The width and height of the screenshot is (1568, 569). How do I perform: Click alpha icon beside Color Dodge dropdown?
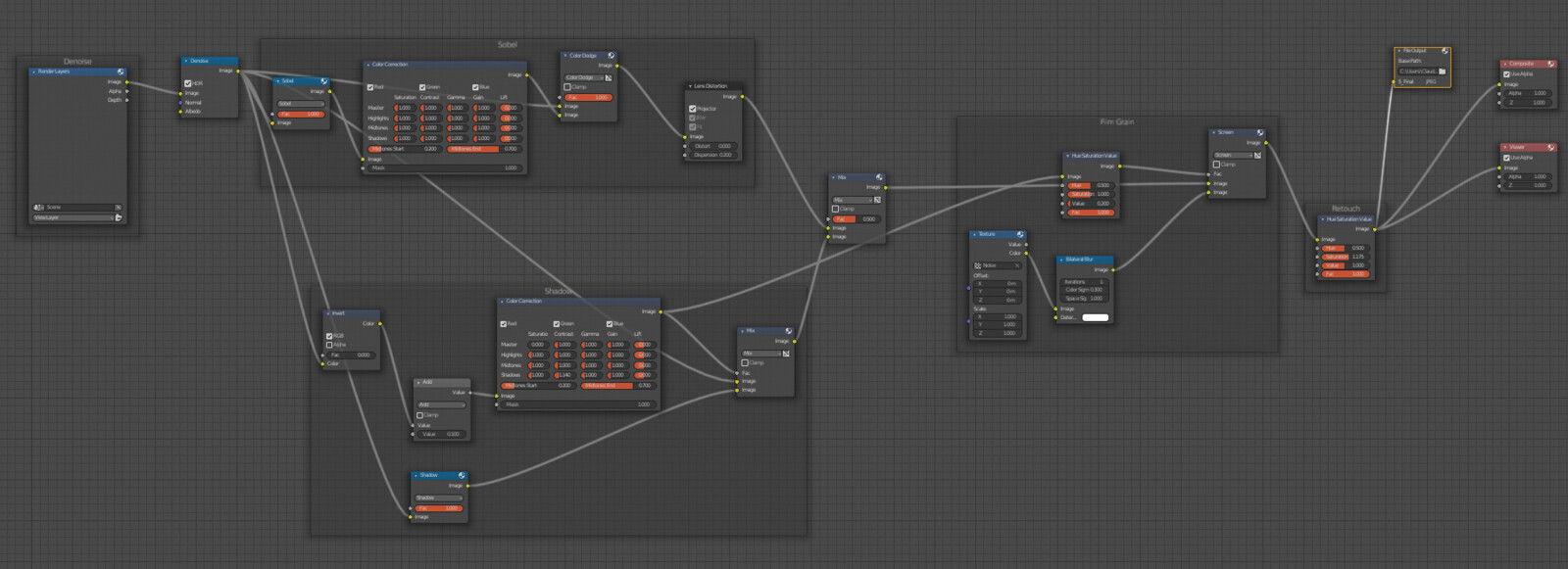[609, 77]
